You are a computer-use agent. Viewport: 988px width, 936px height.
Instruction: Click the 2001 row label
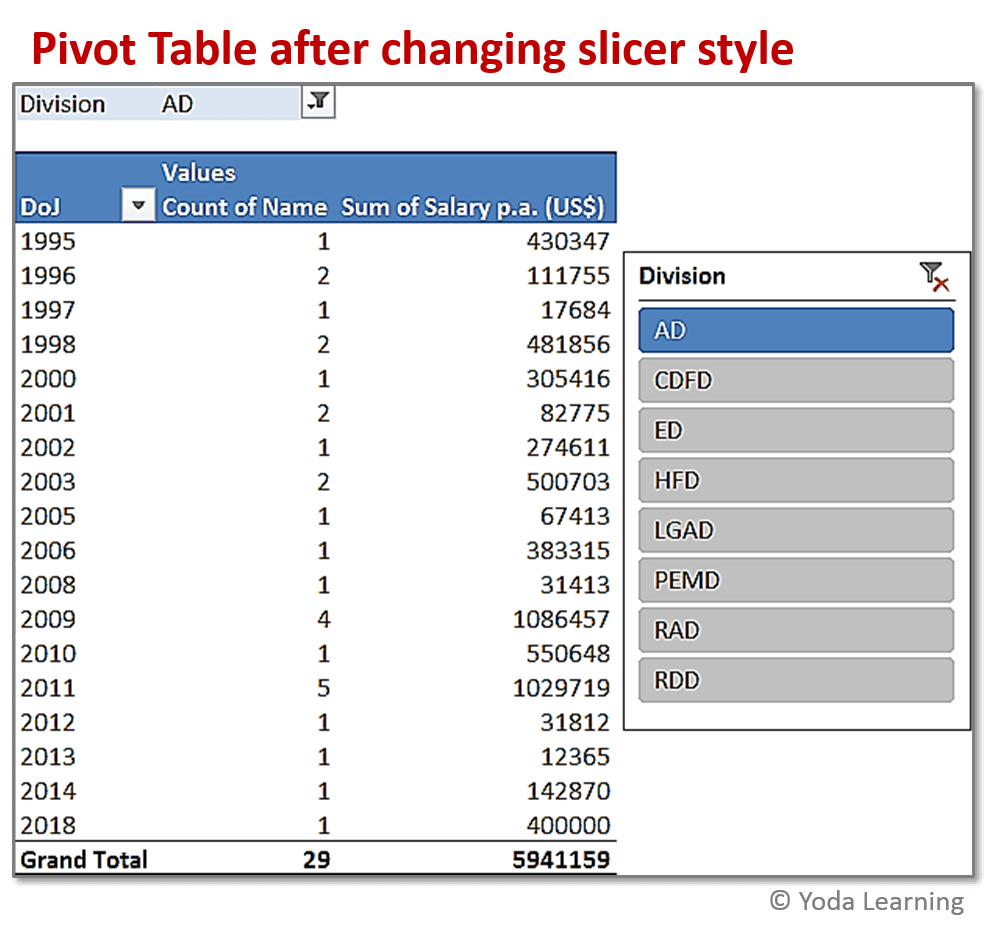pyautogui.click(x=48, y=413)
